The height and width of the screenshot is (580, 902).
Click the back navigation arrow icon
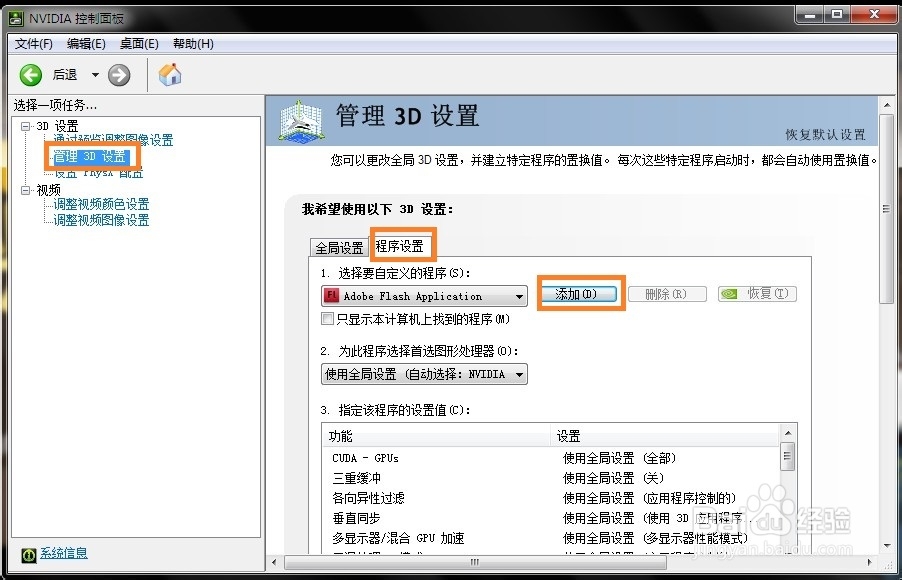tap(30, 74)
